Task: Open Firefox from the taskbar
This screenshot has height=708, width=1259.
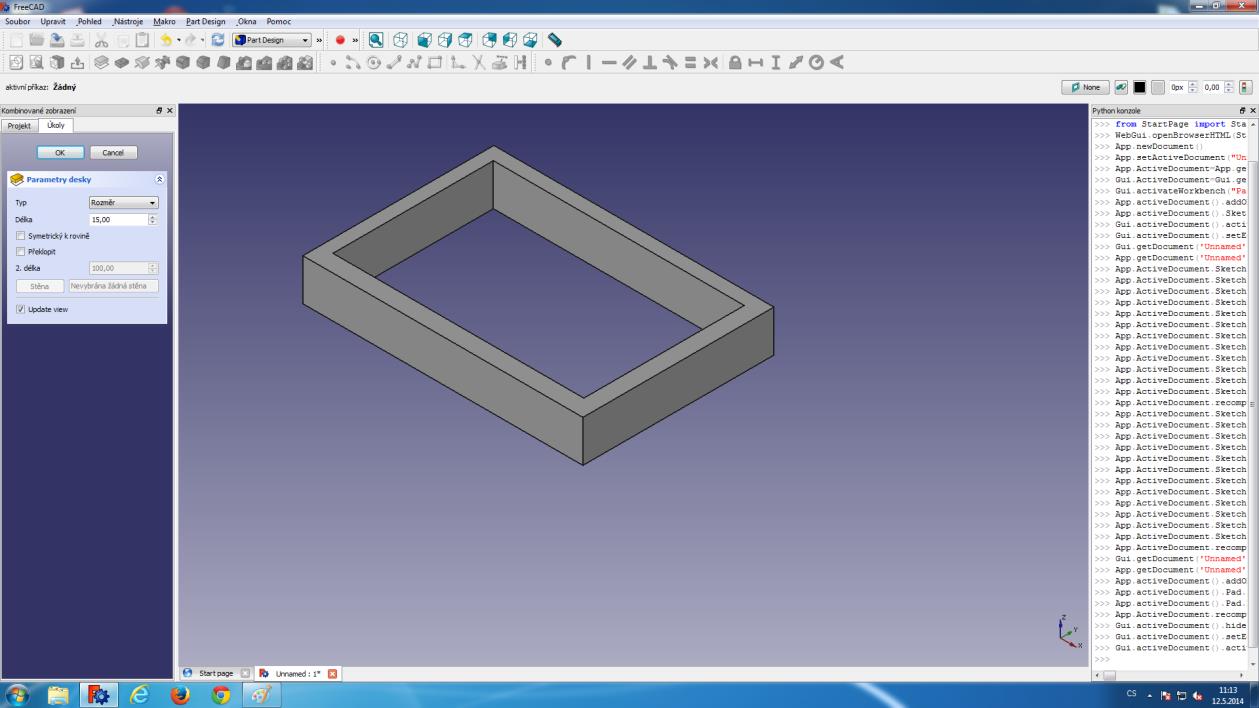Action: 181,694
